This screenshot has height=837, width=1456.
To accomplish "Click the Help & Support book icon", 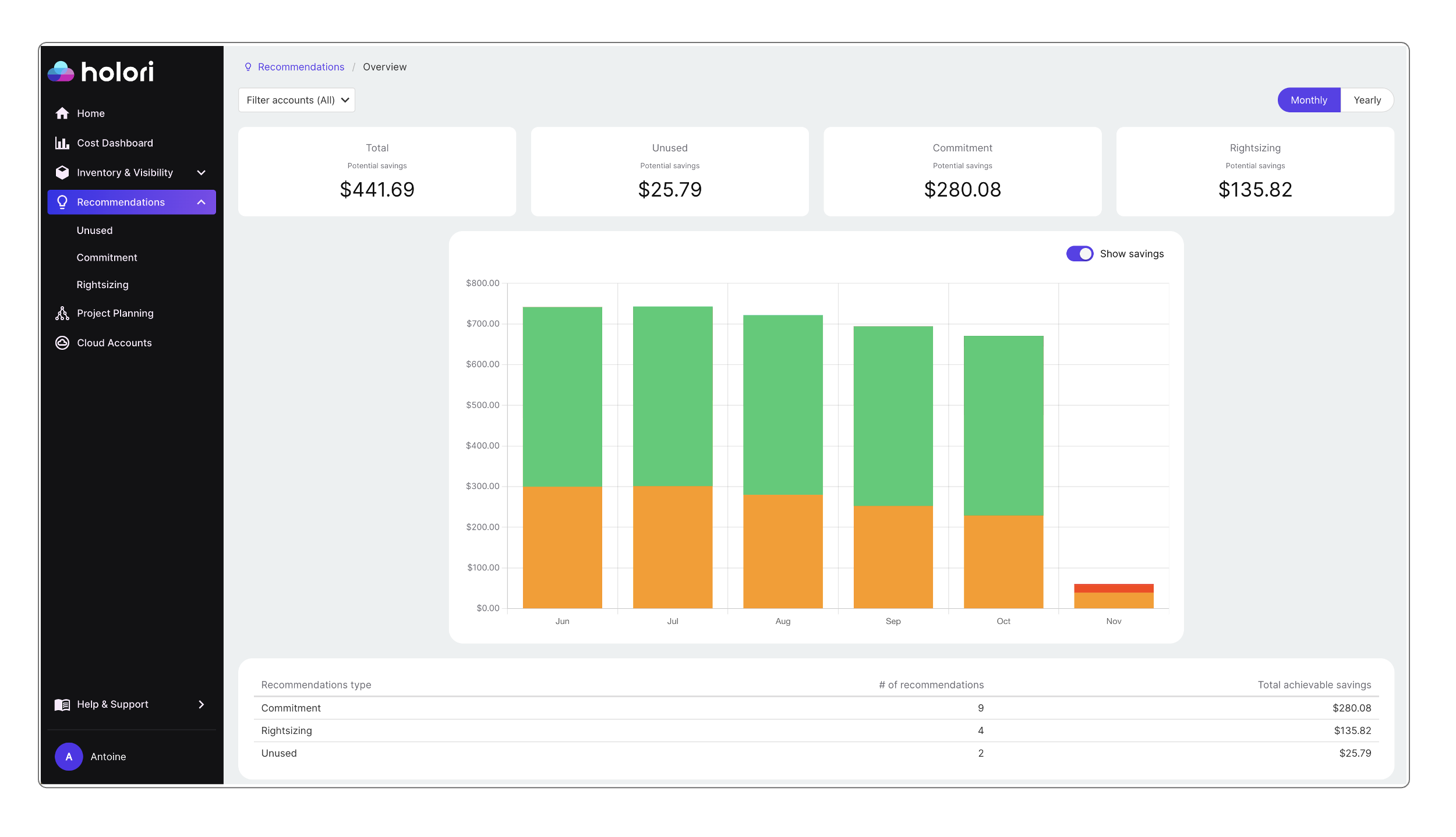I will point(62,705).
